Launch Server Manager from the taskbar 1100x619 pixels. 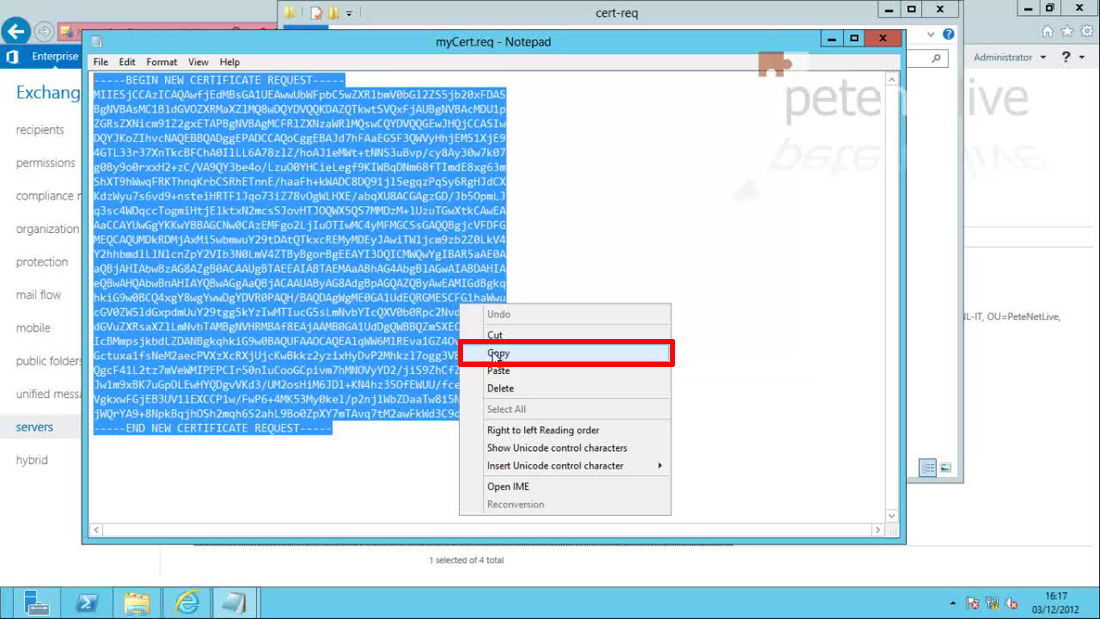(x=35, y=603)
